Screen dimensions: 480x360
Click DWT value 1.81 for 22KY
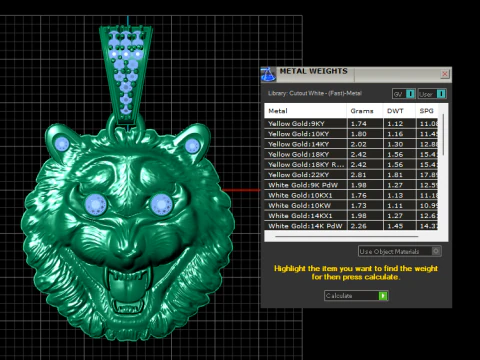tap(395, 175)
